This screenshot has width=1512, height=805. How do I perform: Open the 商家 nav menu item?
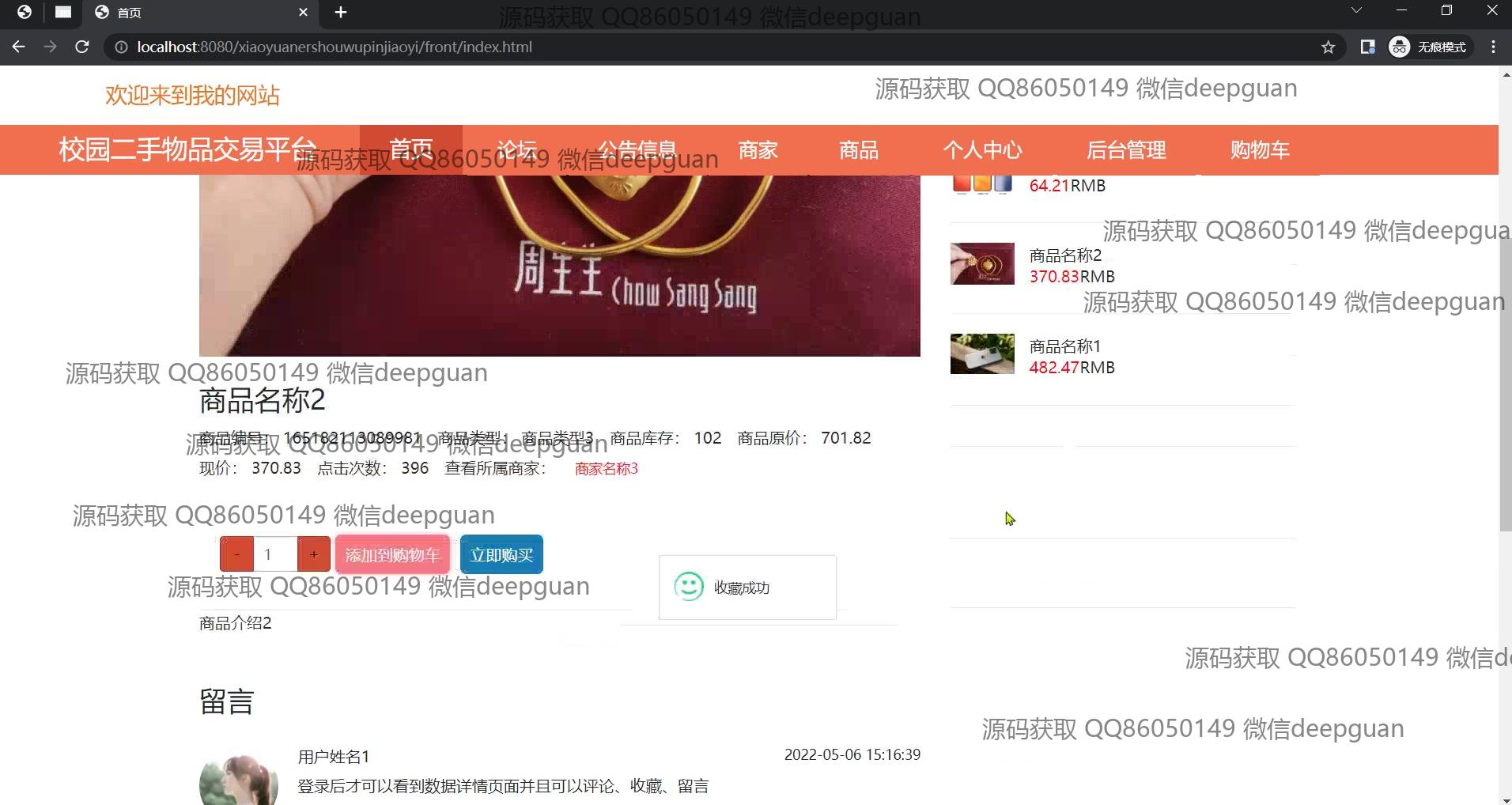pyautogui.click(x=758, y=149)
